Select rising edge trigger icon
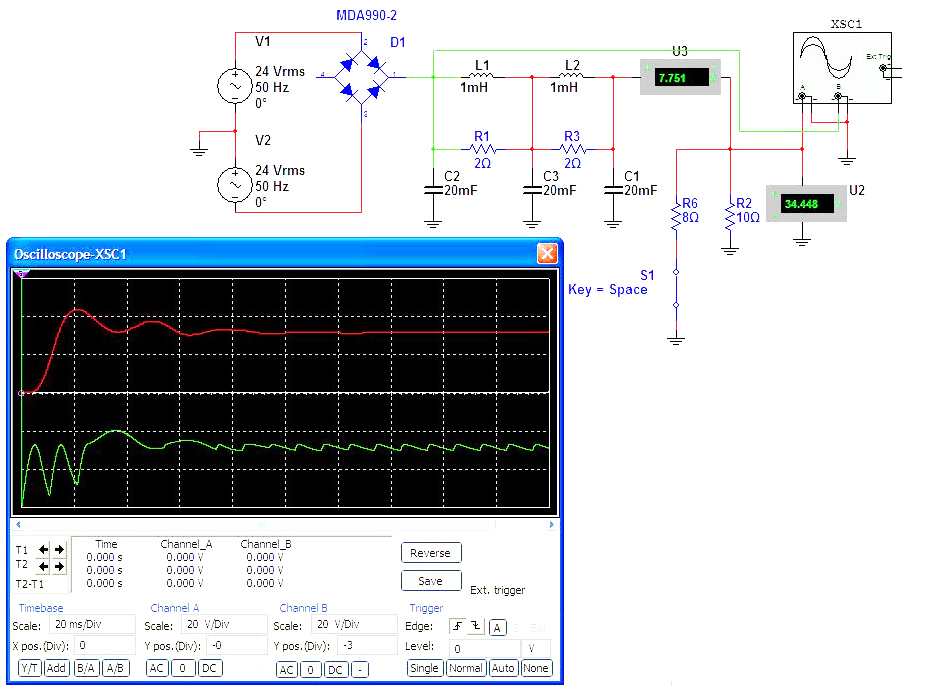This screenshot has width=940, height=686. click(x=457, y=627)
